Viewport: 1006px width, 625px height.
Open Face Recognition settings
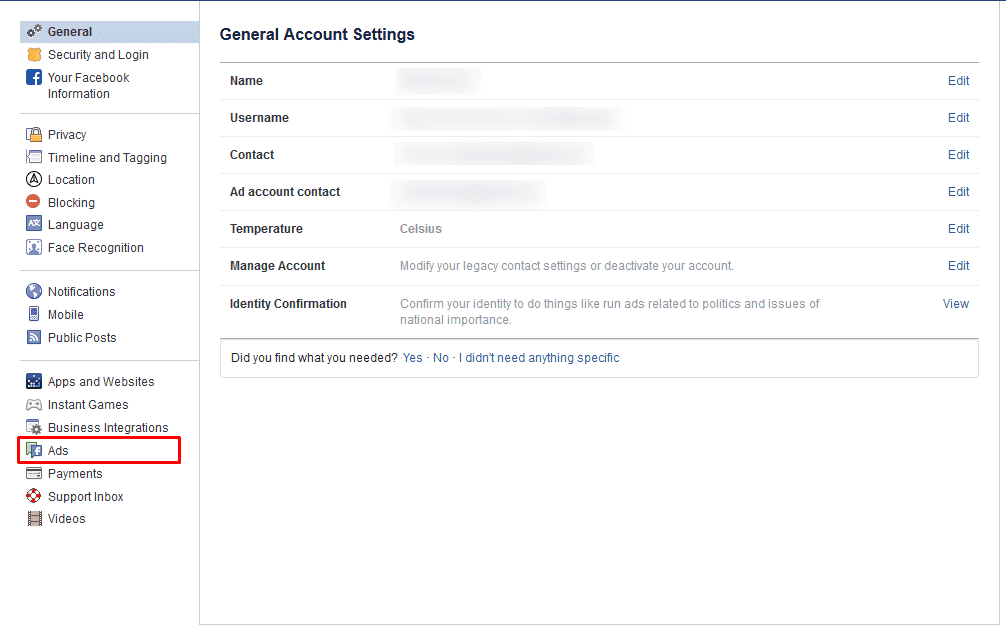click(x=95, y=248)
